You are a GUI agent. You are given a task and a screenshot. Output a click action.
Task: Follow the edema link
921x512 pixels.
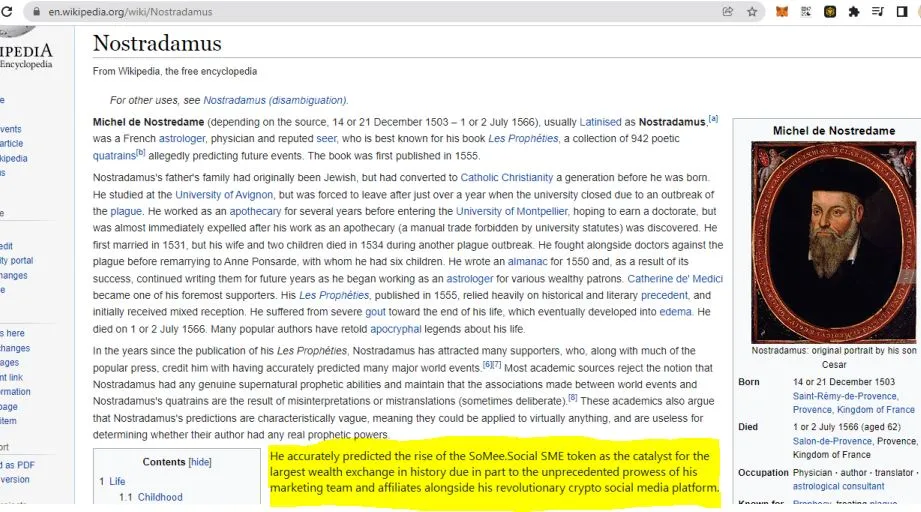click(675, 312)
